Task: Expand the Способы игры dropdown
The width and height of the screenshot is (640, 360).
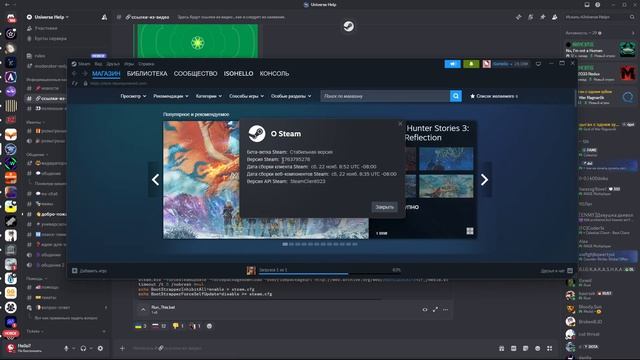Action: (x=246, y=96)
